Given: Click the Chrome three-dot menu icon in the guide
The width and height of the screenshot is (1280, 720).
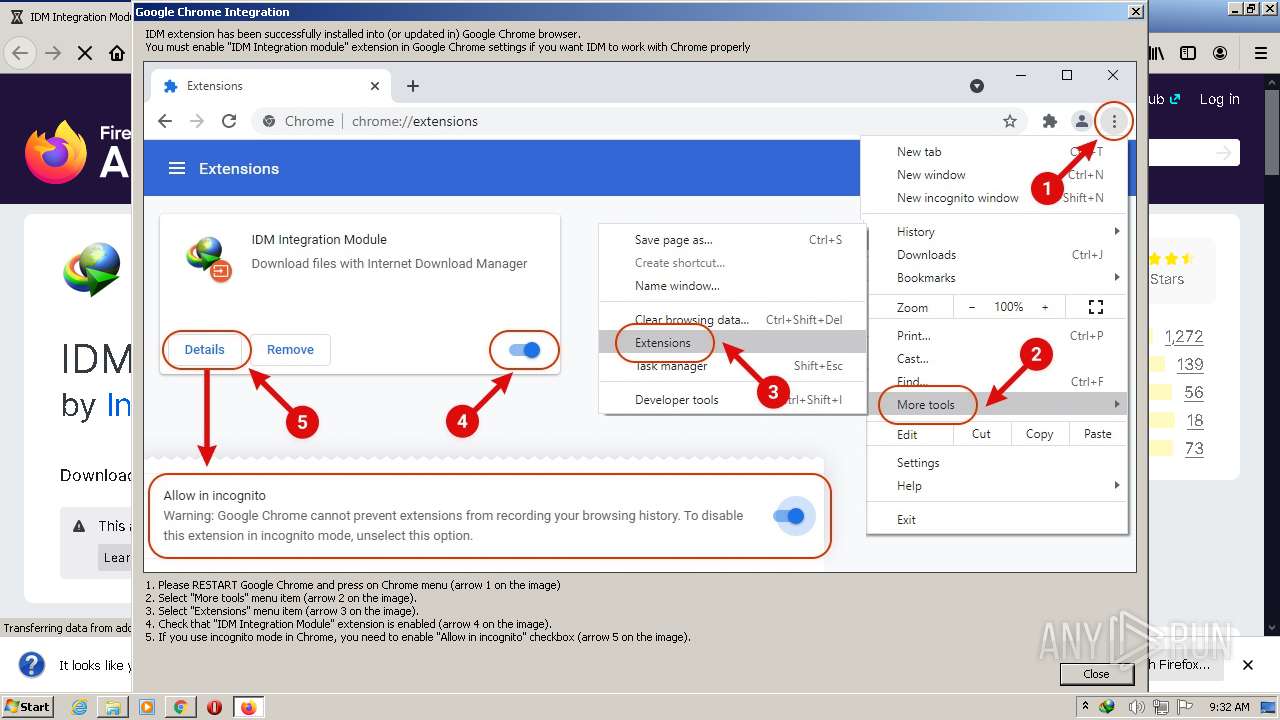Looking at the screenshot, I should (1114, 121).
